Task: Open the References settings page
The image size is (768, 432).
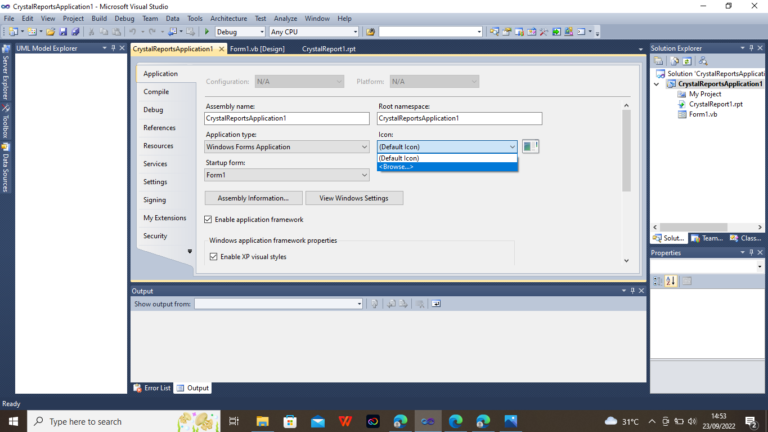Action: click(x=159, y=128)
